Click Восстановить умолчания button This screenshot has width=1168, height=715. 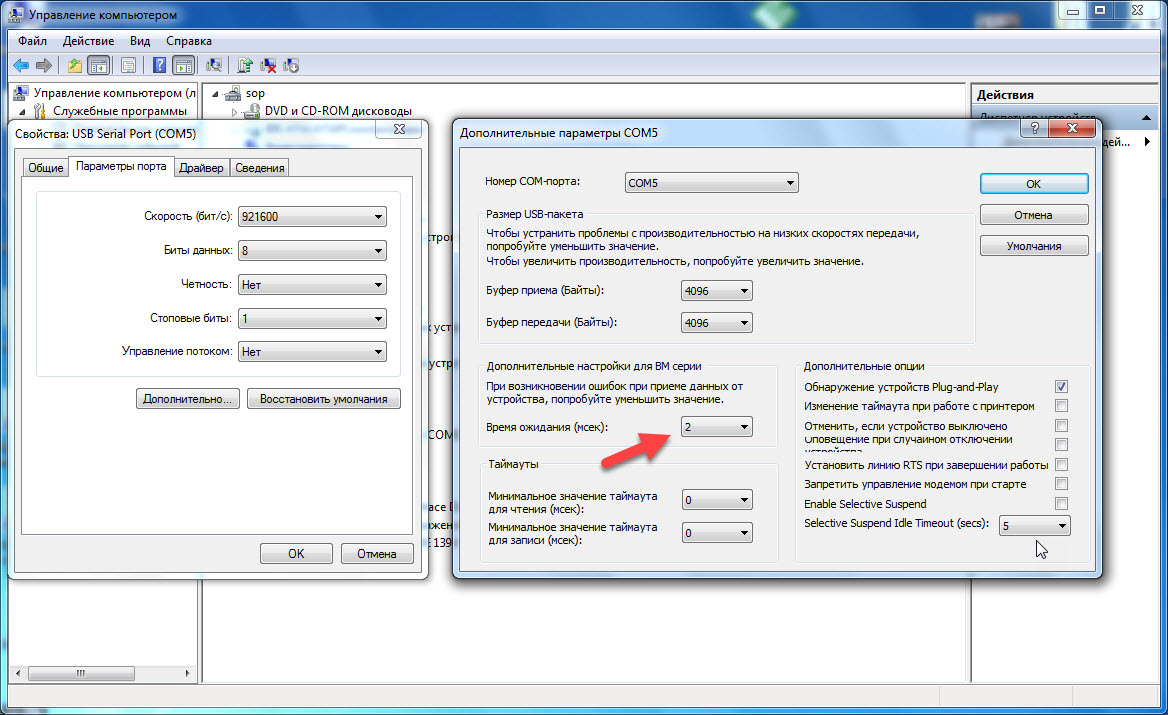pos(323,398)
